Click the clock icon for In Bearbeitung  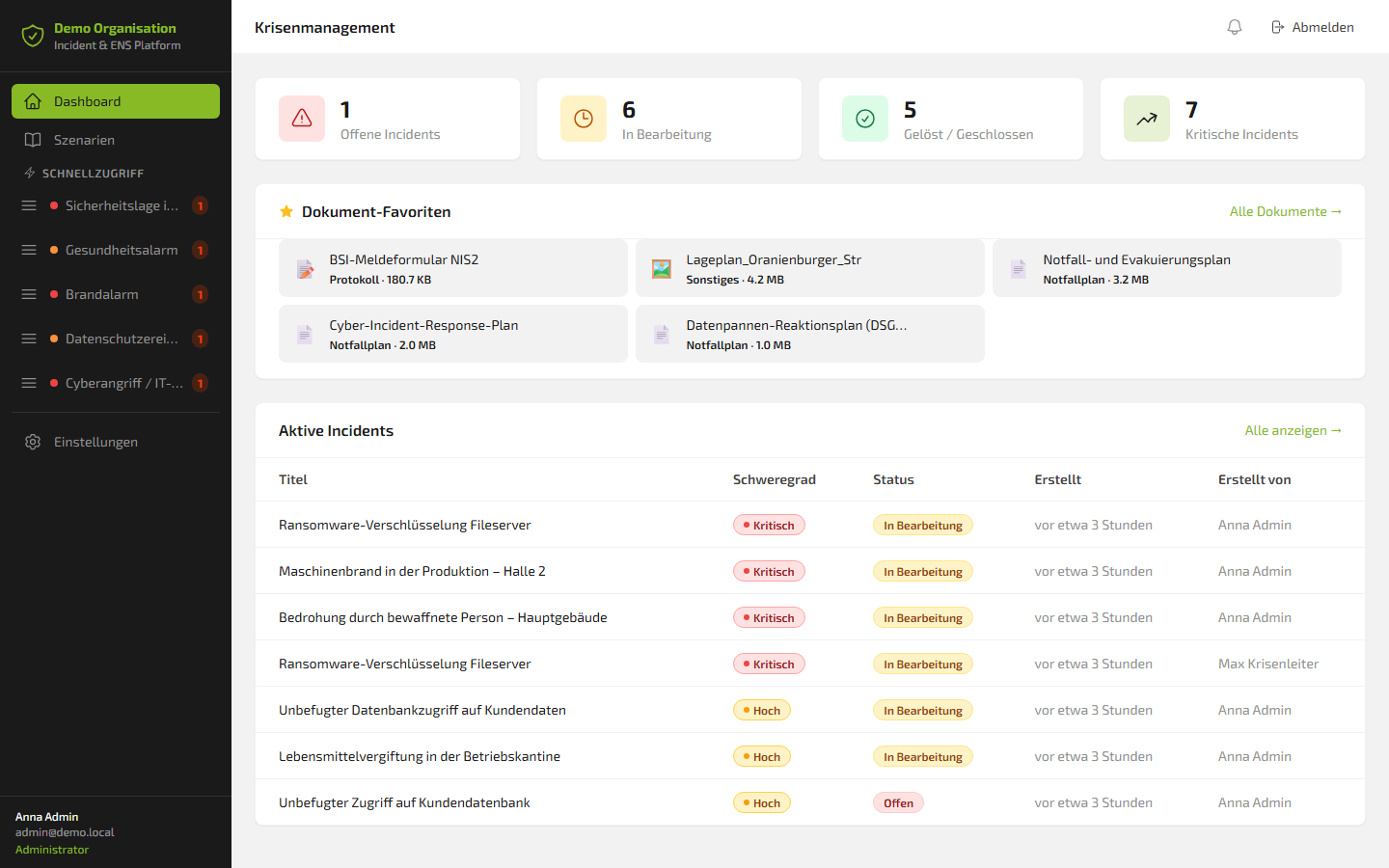(x=584, y=119)
